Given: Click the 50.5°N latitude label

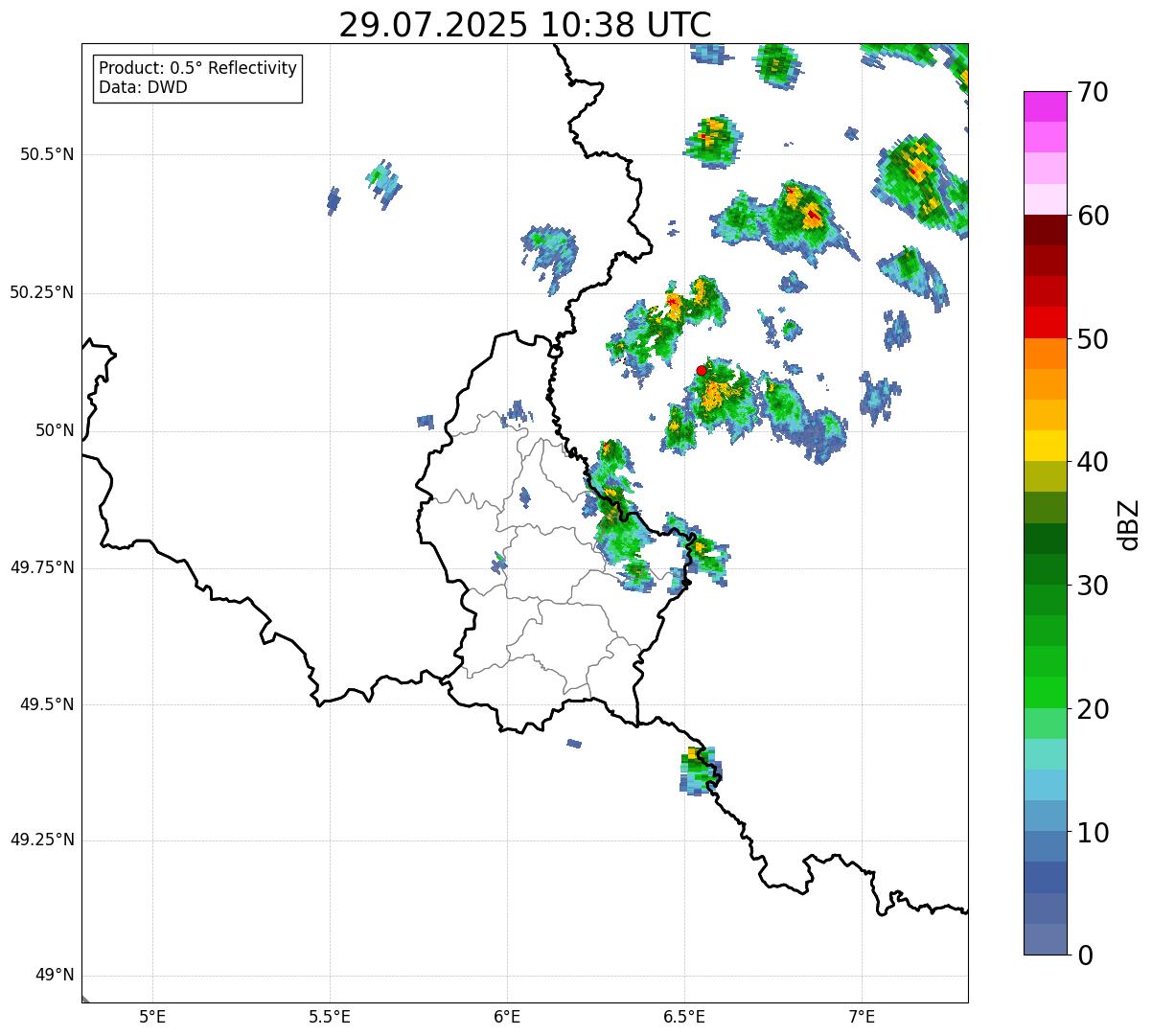Looking at the screenshot, I should 46,154.
